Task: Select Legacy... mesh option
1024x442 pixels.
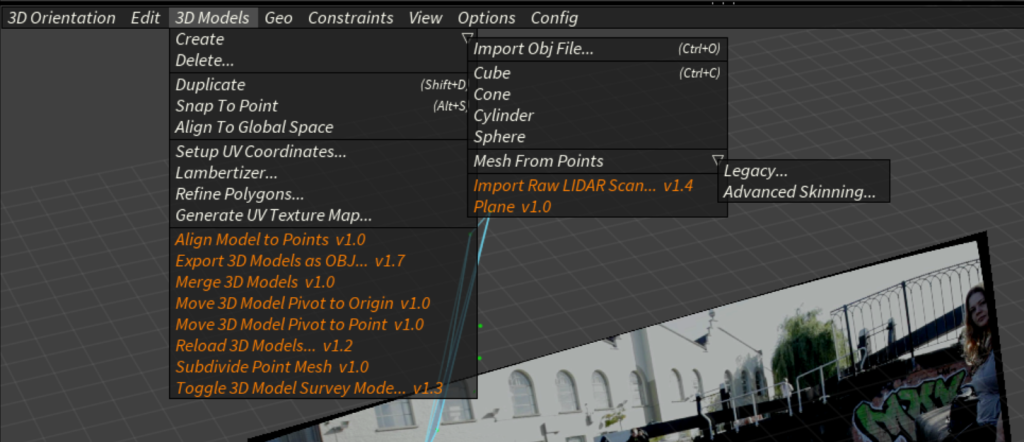Action: click(x=803, y=171)
